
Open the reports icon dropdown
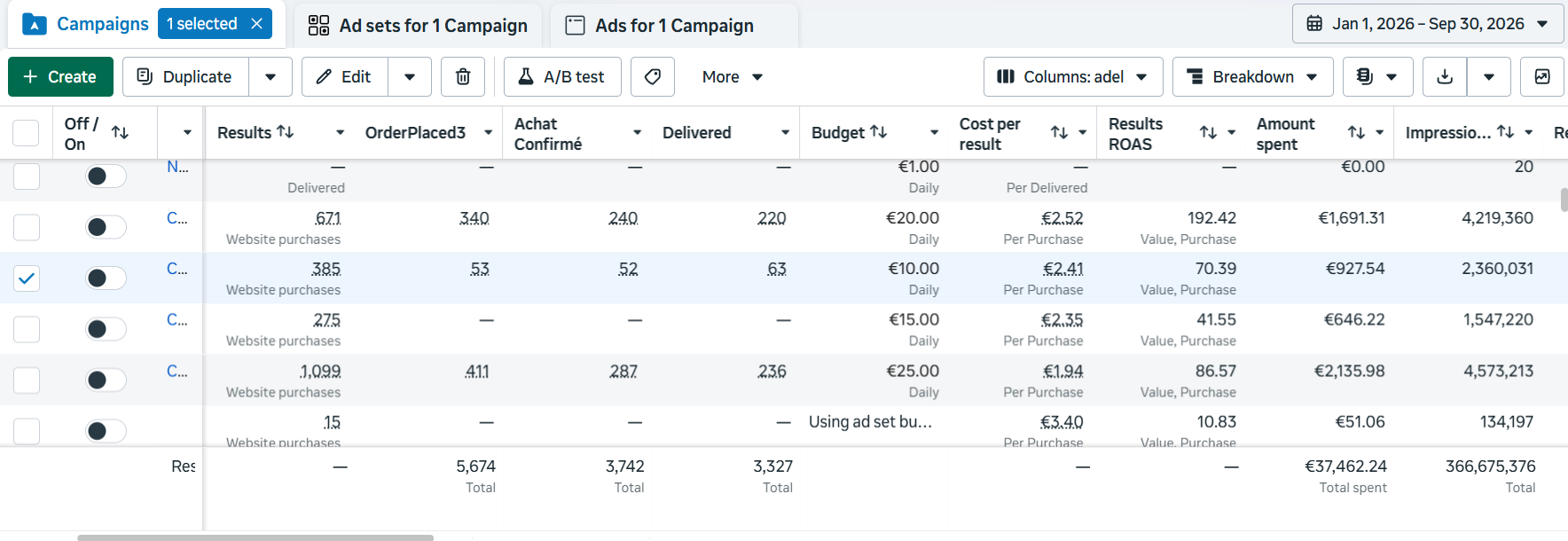[1377, 77]
